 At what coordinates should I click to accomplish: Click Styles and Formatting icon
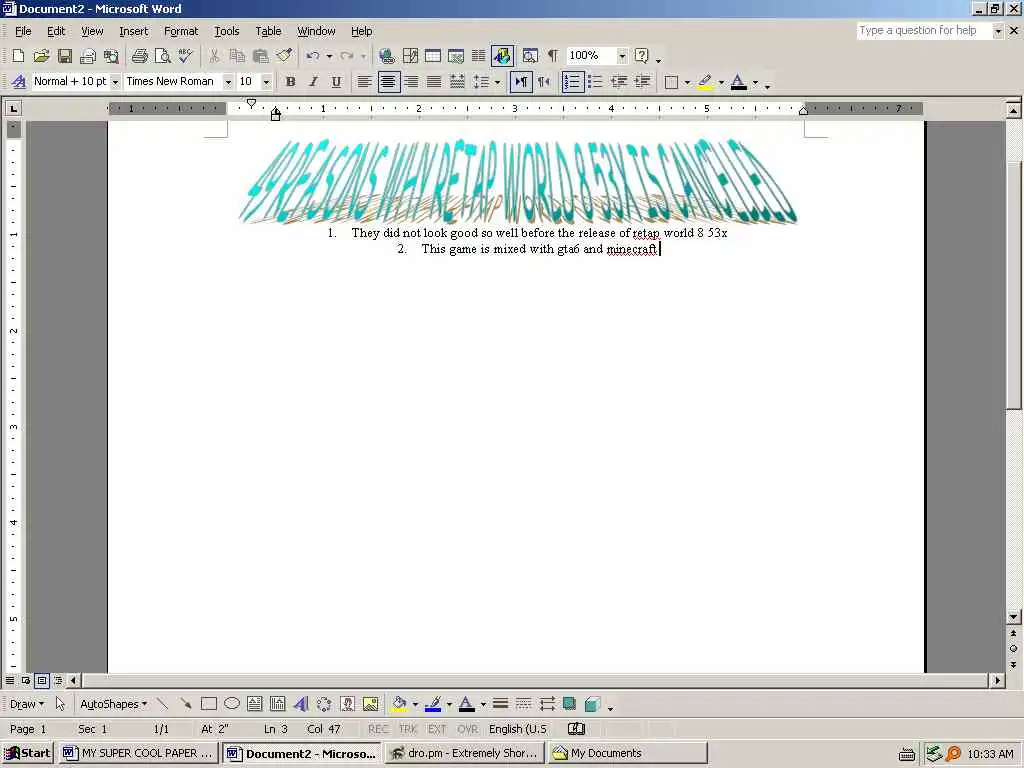coord(19,82)
